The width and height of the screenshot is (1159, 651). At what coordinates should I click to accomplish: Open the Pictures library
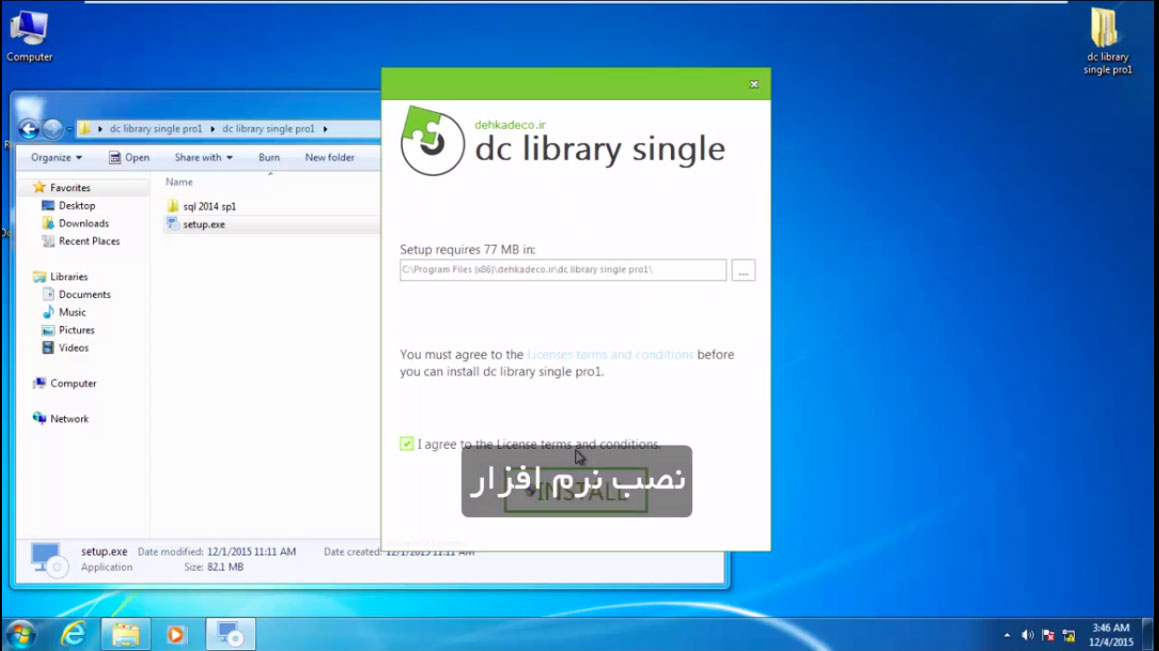coord(76,330)
